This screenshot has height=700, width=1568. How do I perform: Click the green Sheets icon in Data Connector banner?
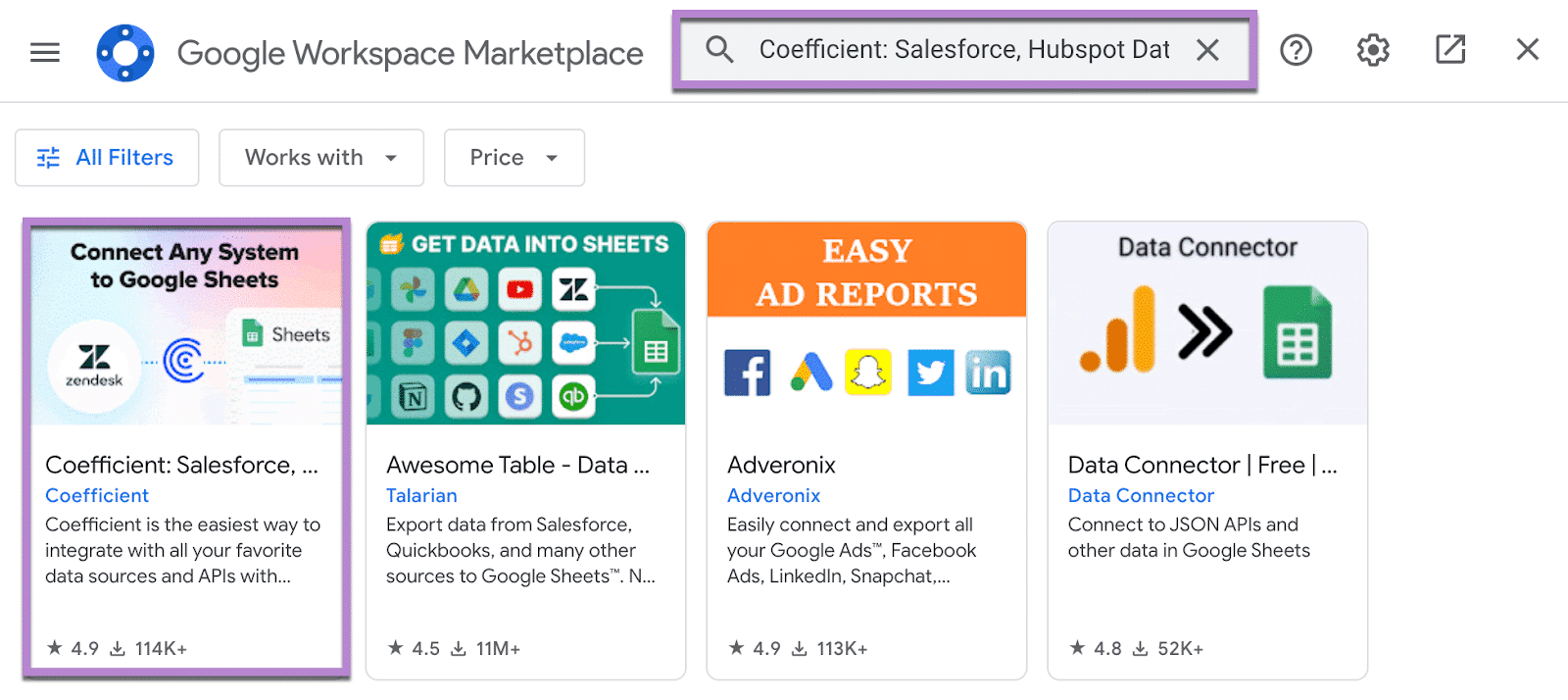pos(1298,331)
